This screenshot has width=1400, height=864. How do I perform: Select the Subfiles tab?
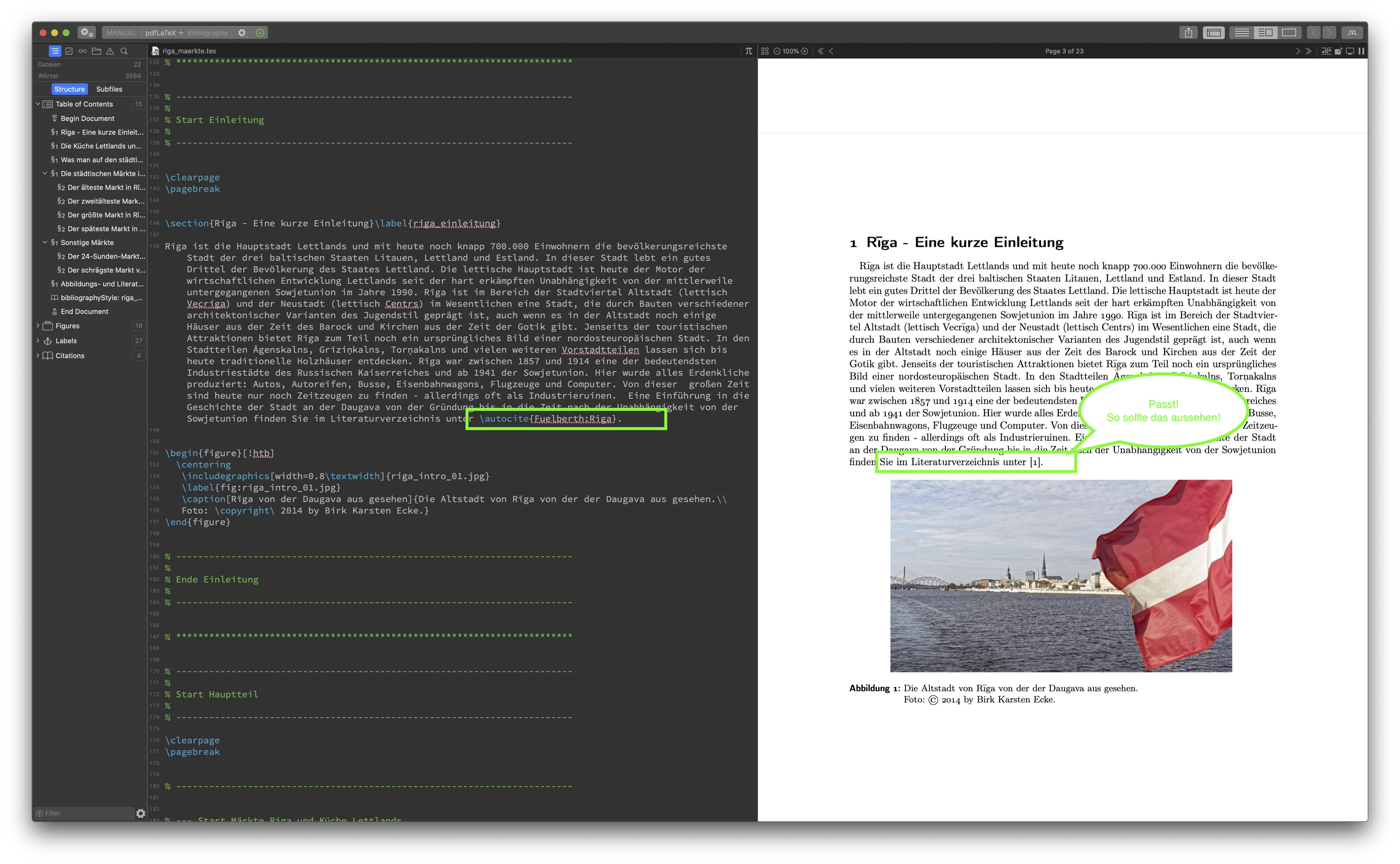tap(109, 89)
